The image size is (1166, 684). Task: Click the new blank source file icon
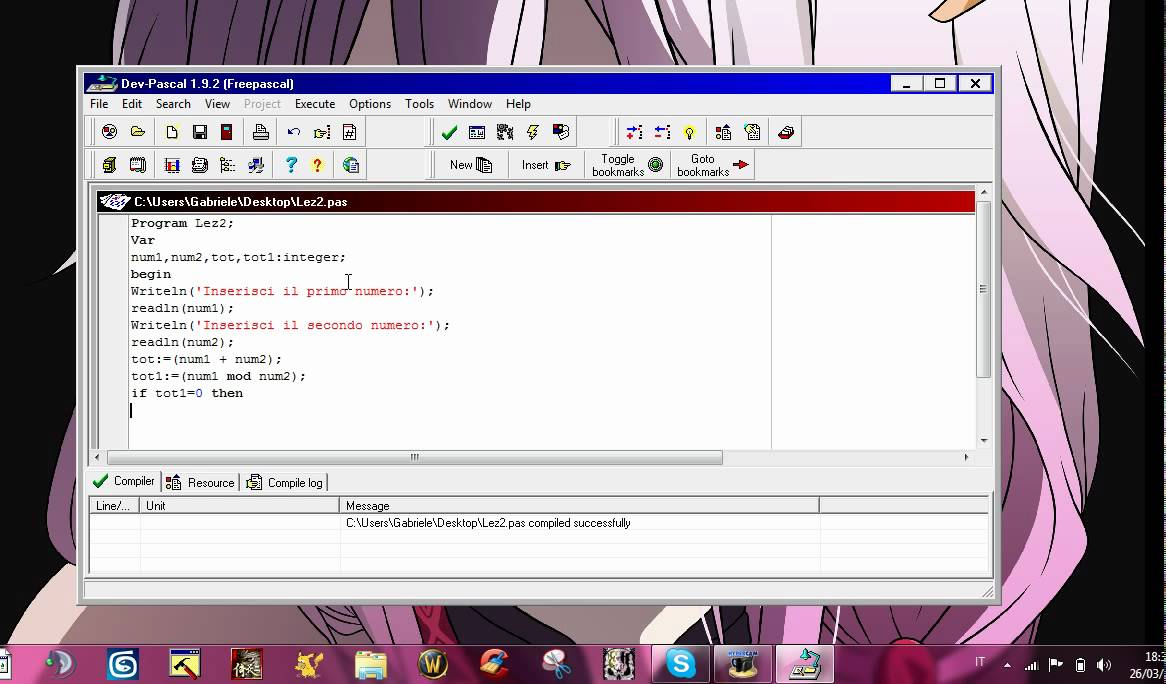point(172,132)
